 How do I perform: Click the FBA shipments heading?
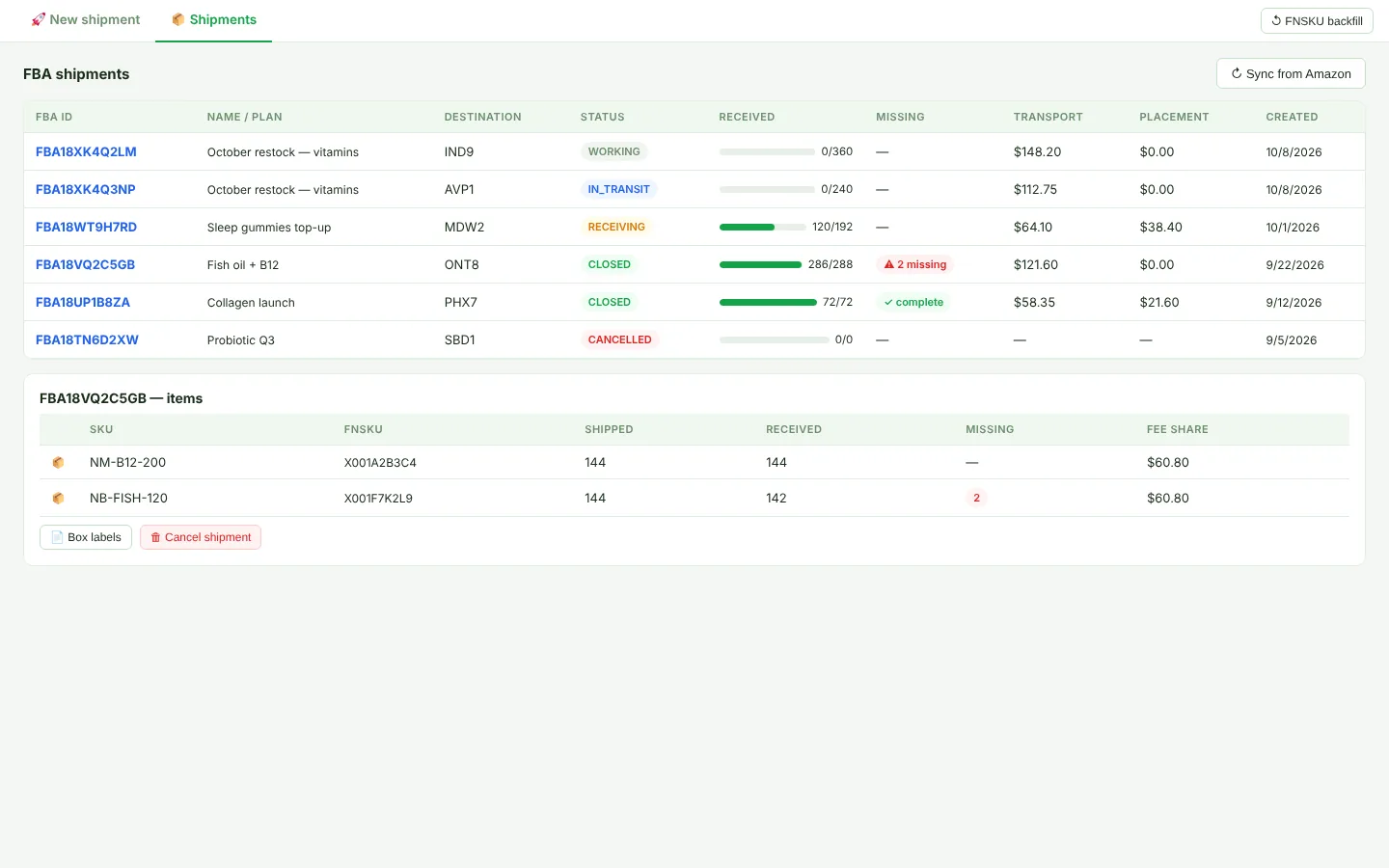[x=76, y=74]
